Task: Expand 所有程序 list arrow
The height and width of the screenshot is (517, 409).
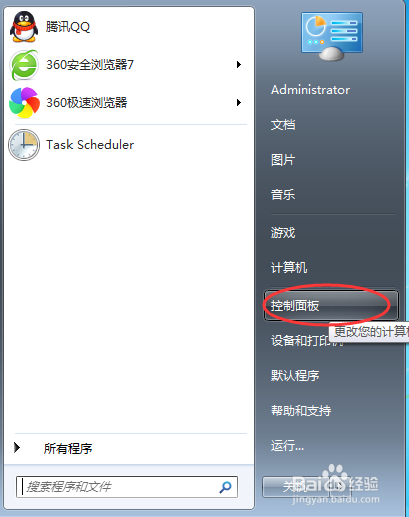Action: (17, 448)
